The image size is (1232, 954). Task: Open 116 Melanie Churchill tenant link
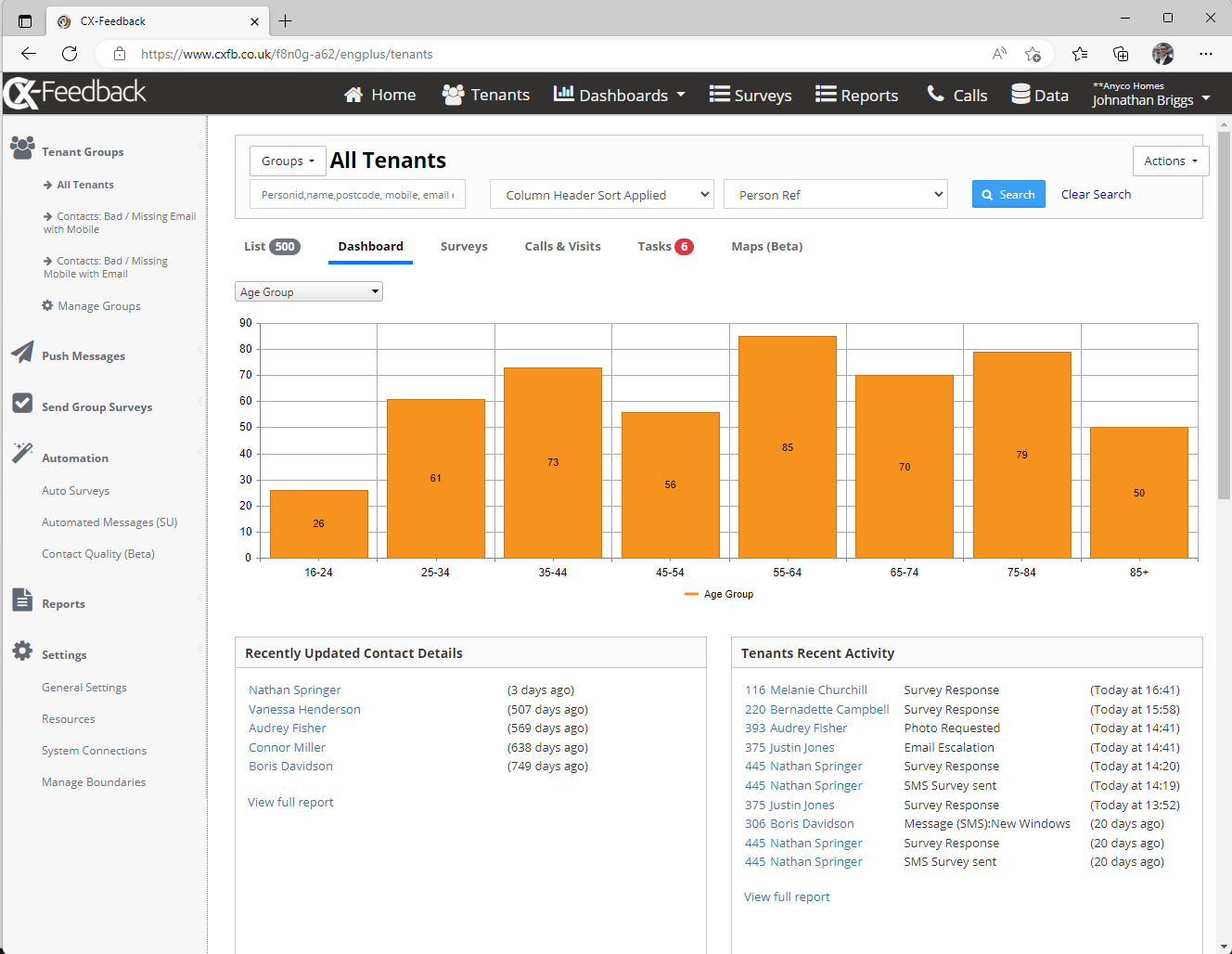click(806, 690)
